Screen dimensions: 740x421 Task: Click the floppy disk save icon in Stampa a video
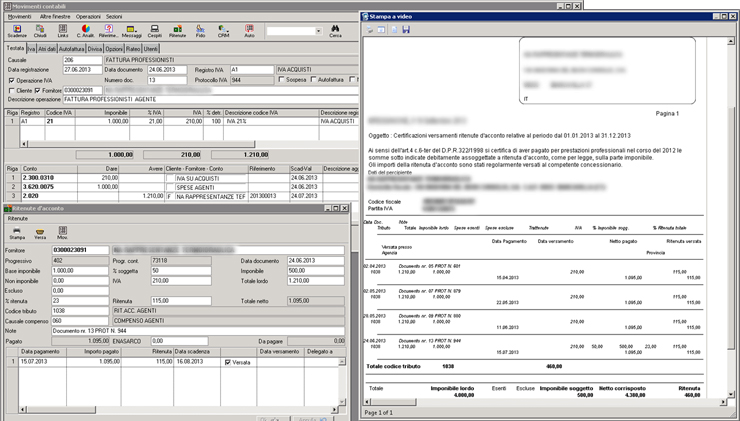pyautogui.click(x=406, y=29)
